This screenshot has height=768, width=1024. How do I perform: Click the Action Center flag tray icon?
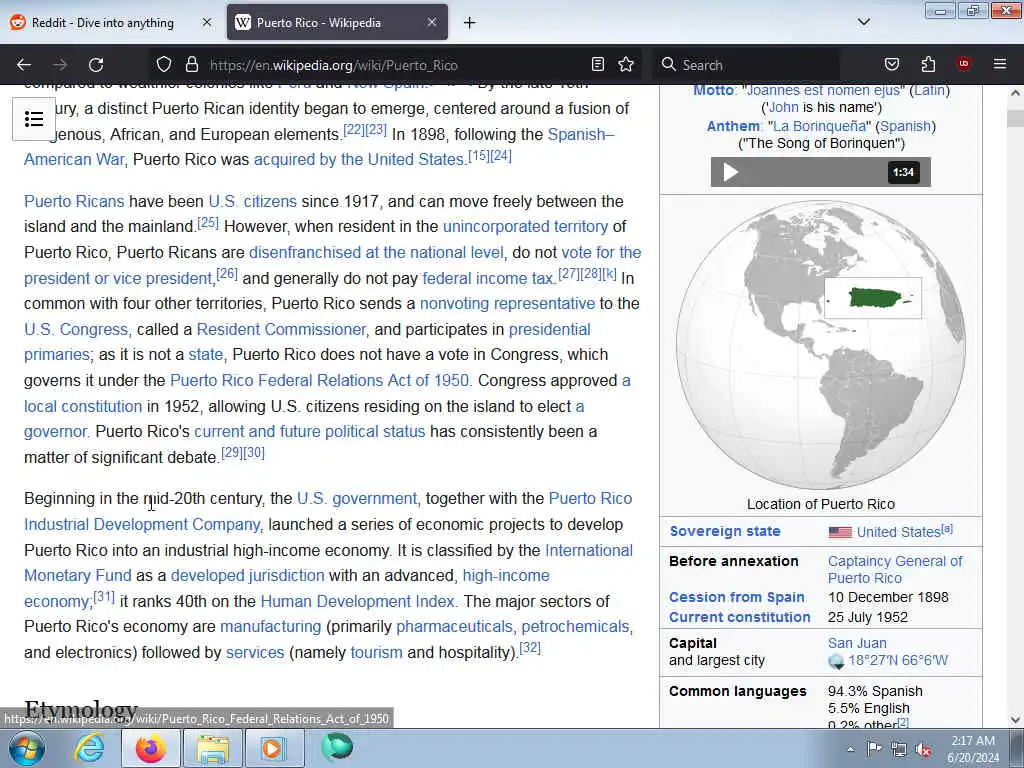[x=874, y=749]
